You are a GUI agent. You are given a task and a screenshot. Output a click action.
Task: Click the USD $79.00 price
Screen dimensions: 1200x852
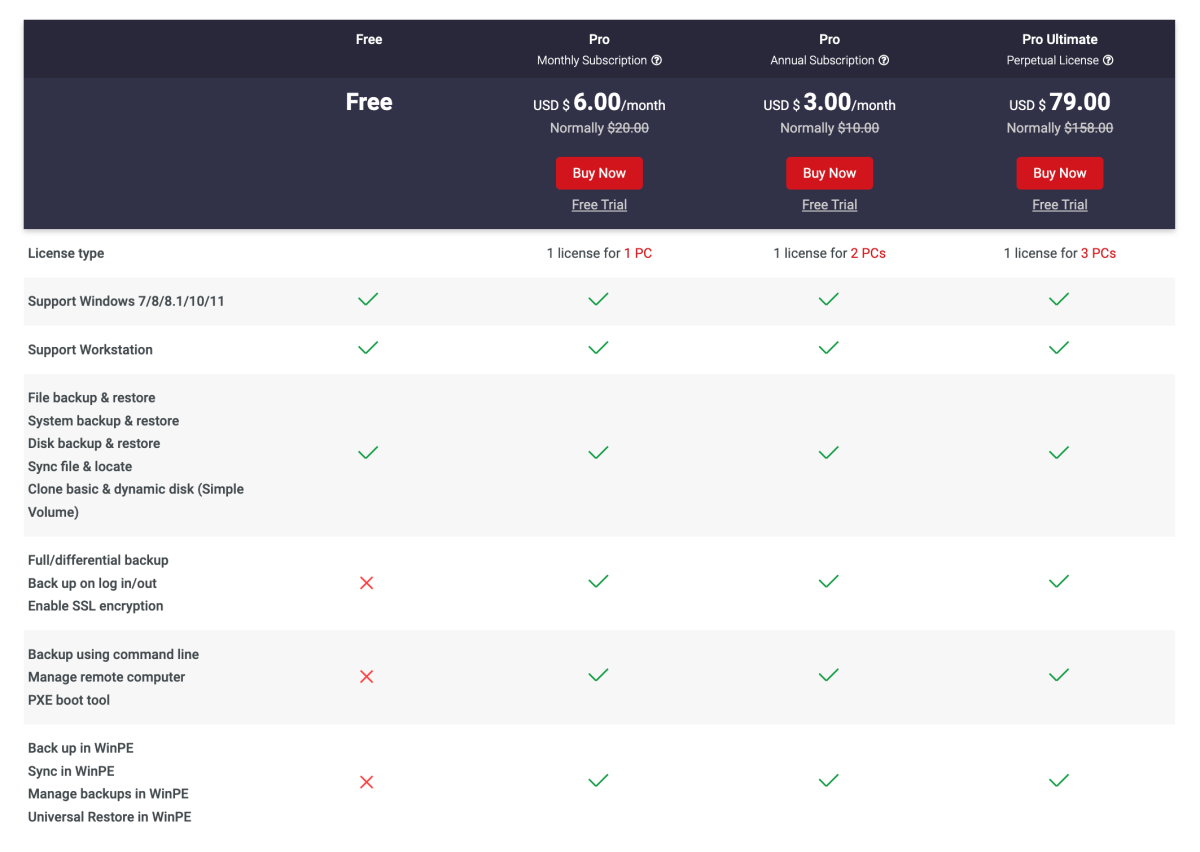(1059, 103)
